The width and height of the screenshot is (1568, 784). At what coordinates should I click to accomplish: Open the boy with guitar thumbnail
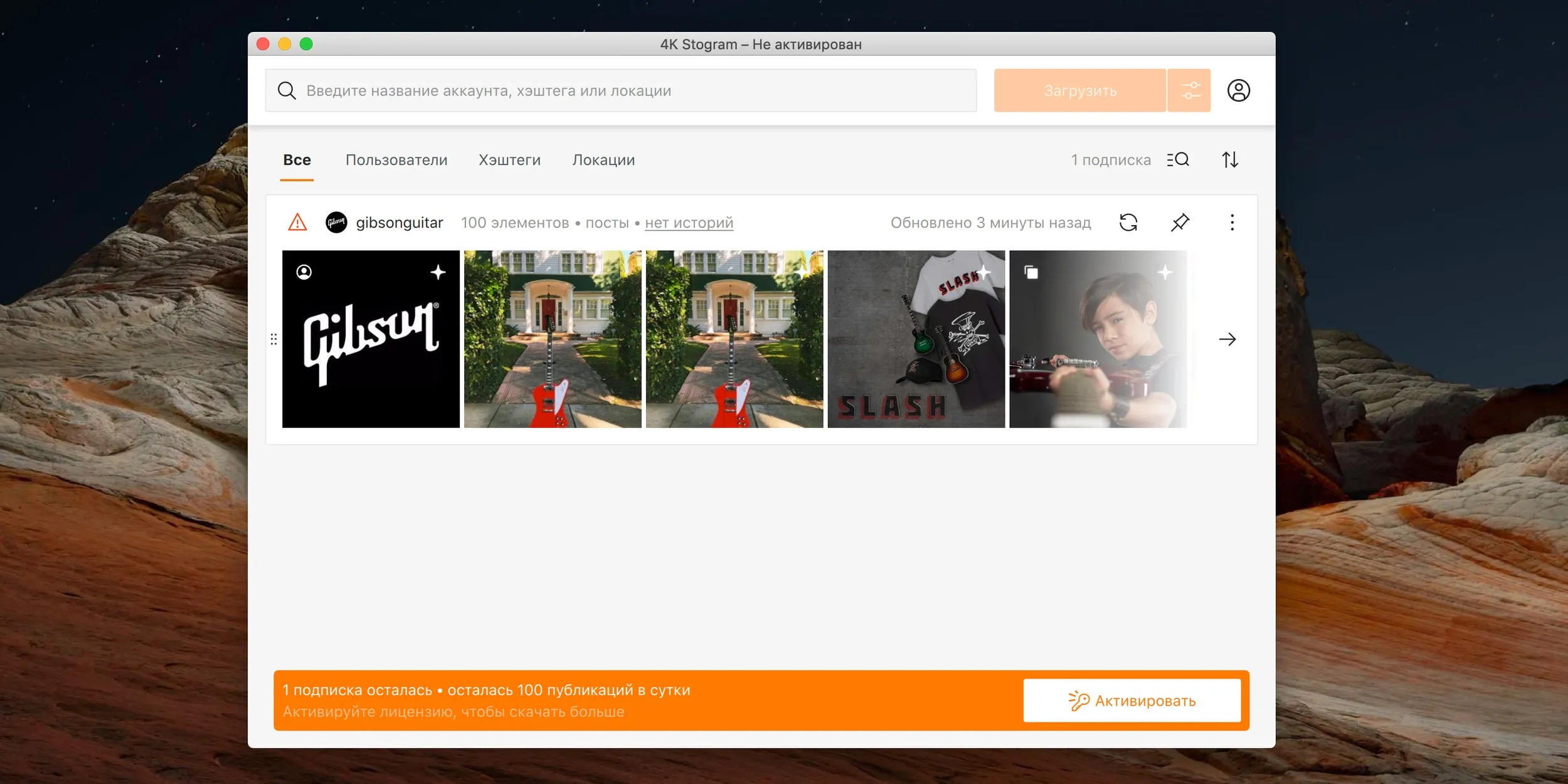[x=1098, y=339]
